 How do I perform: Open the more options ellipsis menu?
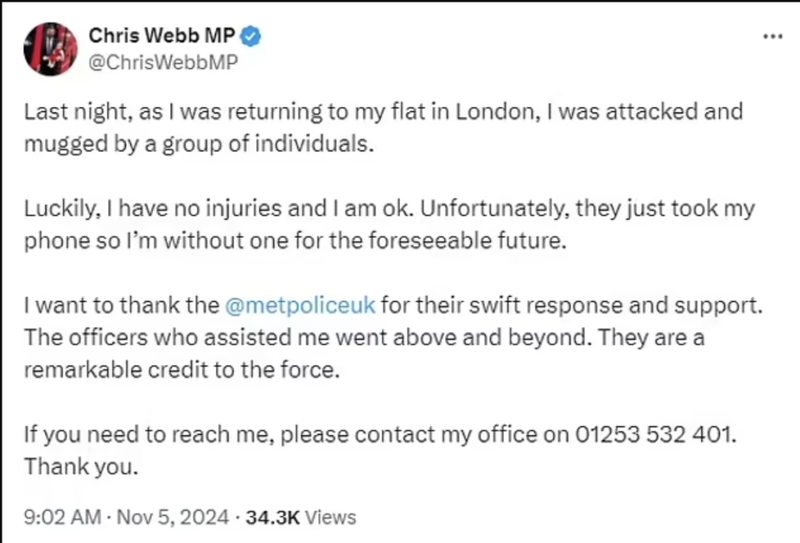click(x=772, y=36)
